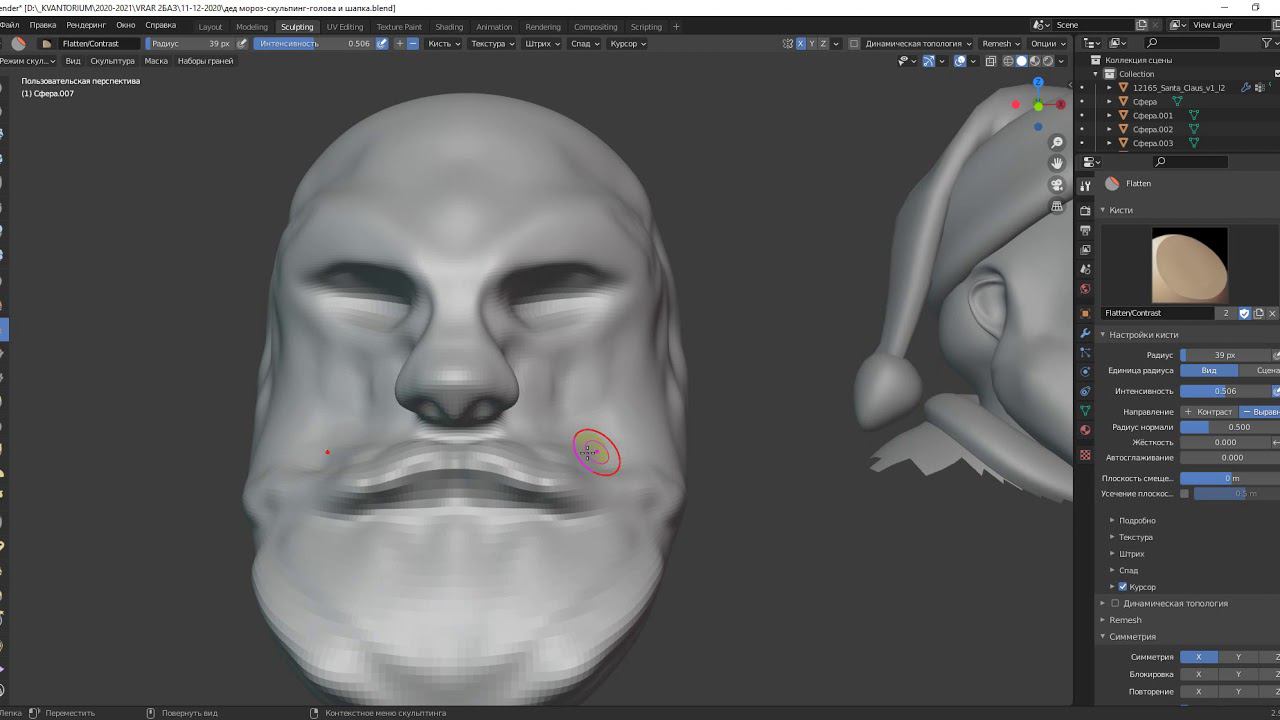Image resolution: width=1280 pixels, height=720 pixels.
Task: Switch perspective/orthographic with the grid icon
Action: tap(1057, 206)
